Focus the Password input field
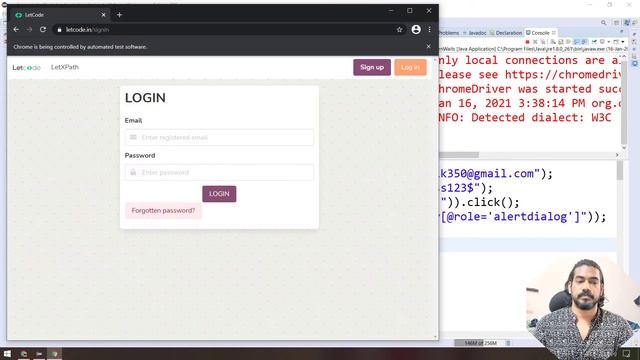The height and width of the screenshot is (360, 640). [x=219, y=173]
